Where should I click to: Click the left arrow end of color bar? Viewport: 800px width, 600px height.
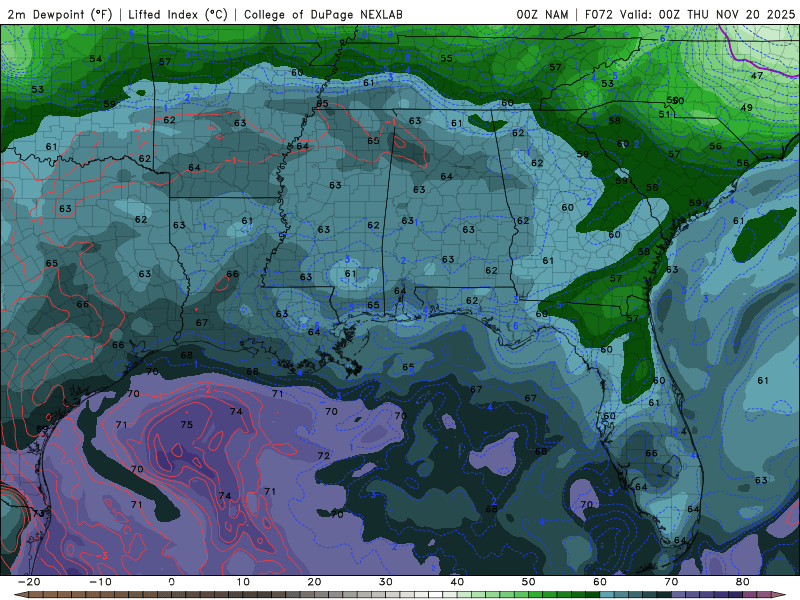(x=20, y=595)
